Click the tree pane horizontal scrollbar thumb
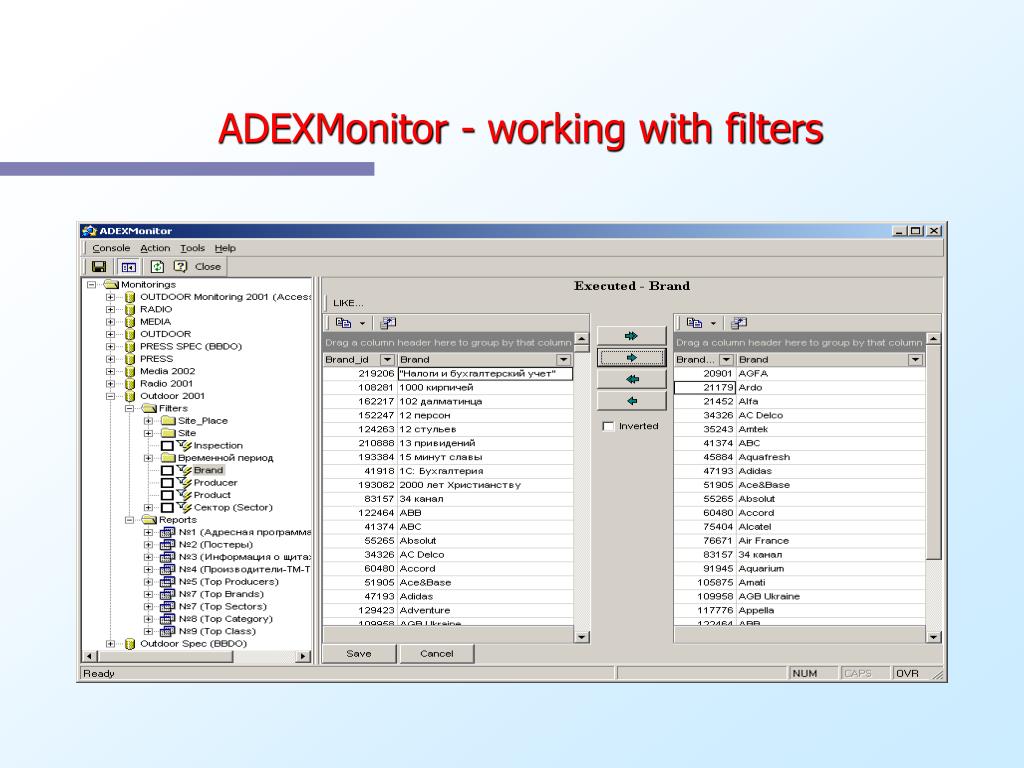The height and width of the screenshot is (768, 1024). [x=165, y=656]
